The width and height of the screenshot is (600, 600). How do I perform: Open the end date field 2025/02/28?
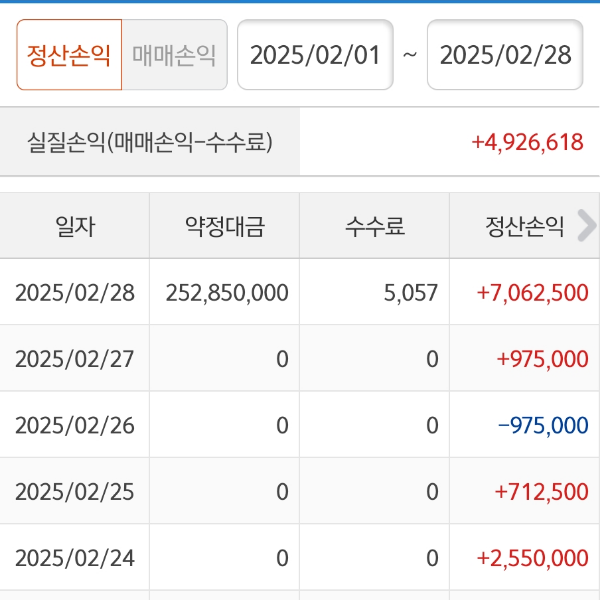(x=505, y=55)
